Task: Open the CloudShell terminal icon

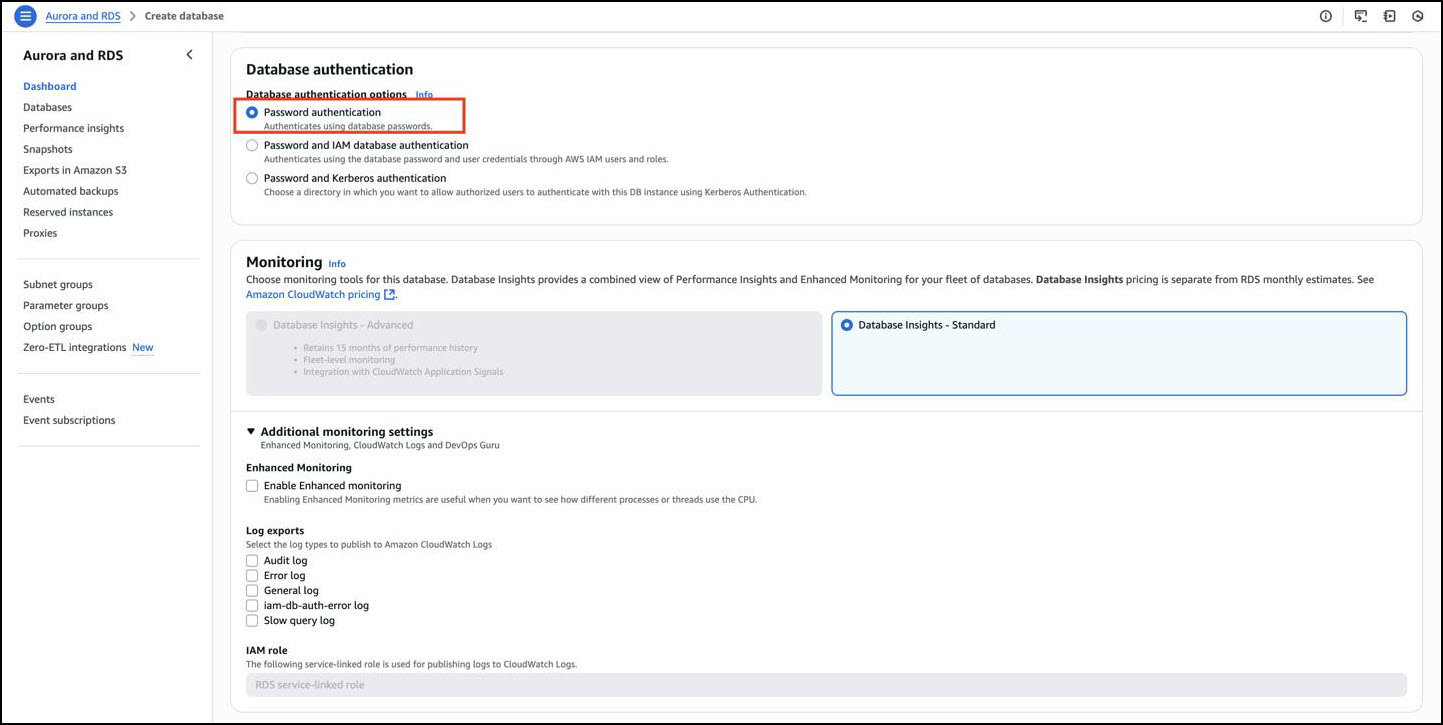Action: tap(1360, 16)
